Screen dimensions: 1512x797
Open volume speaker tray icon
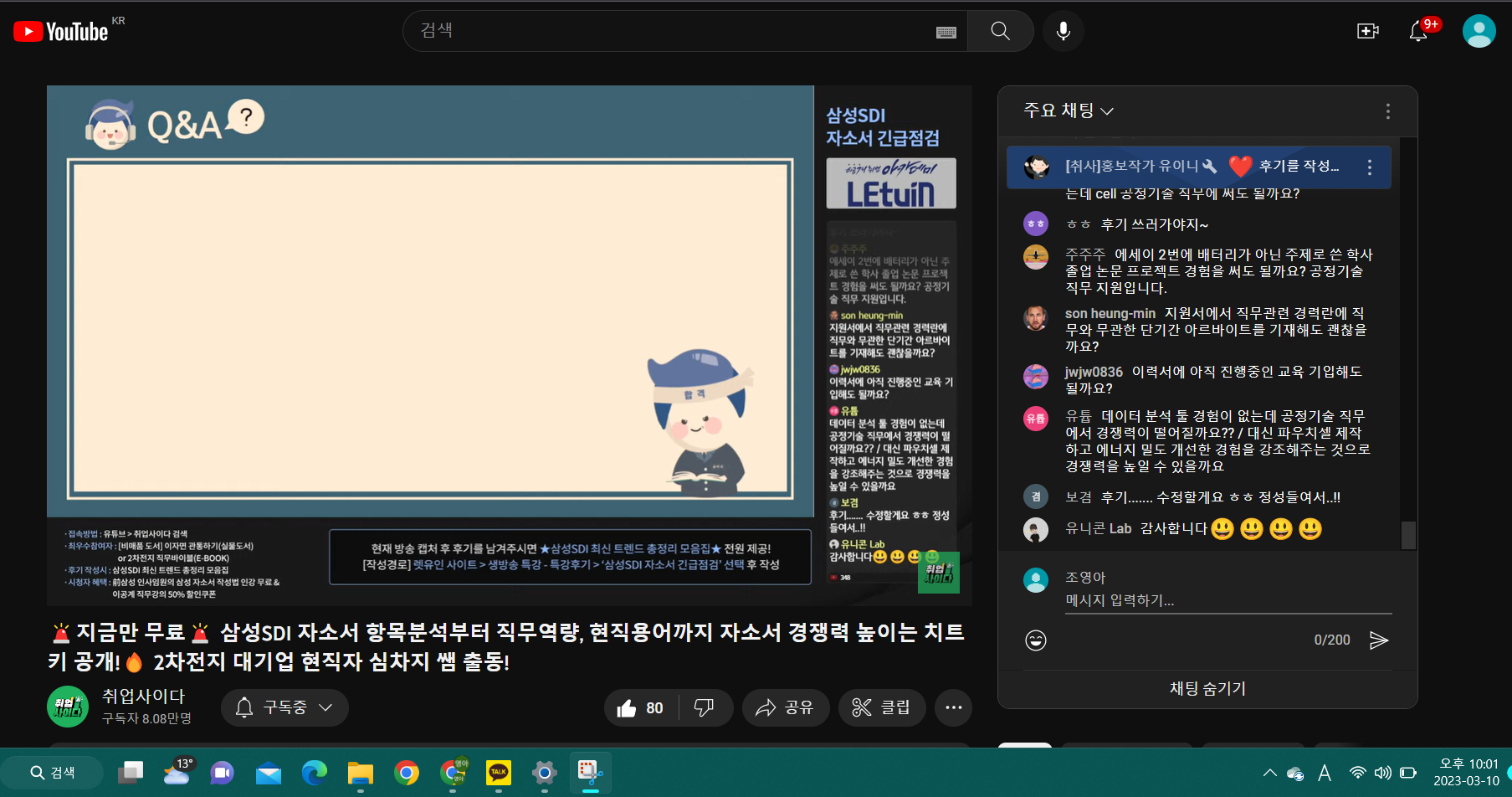point(1382,773)
